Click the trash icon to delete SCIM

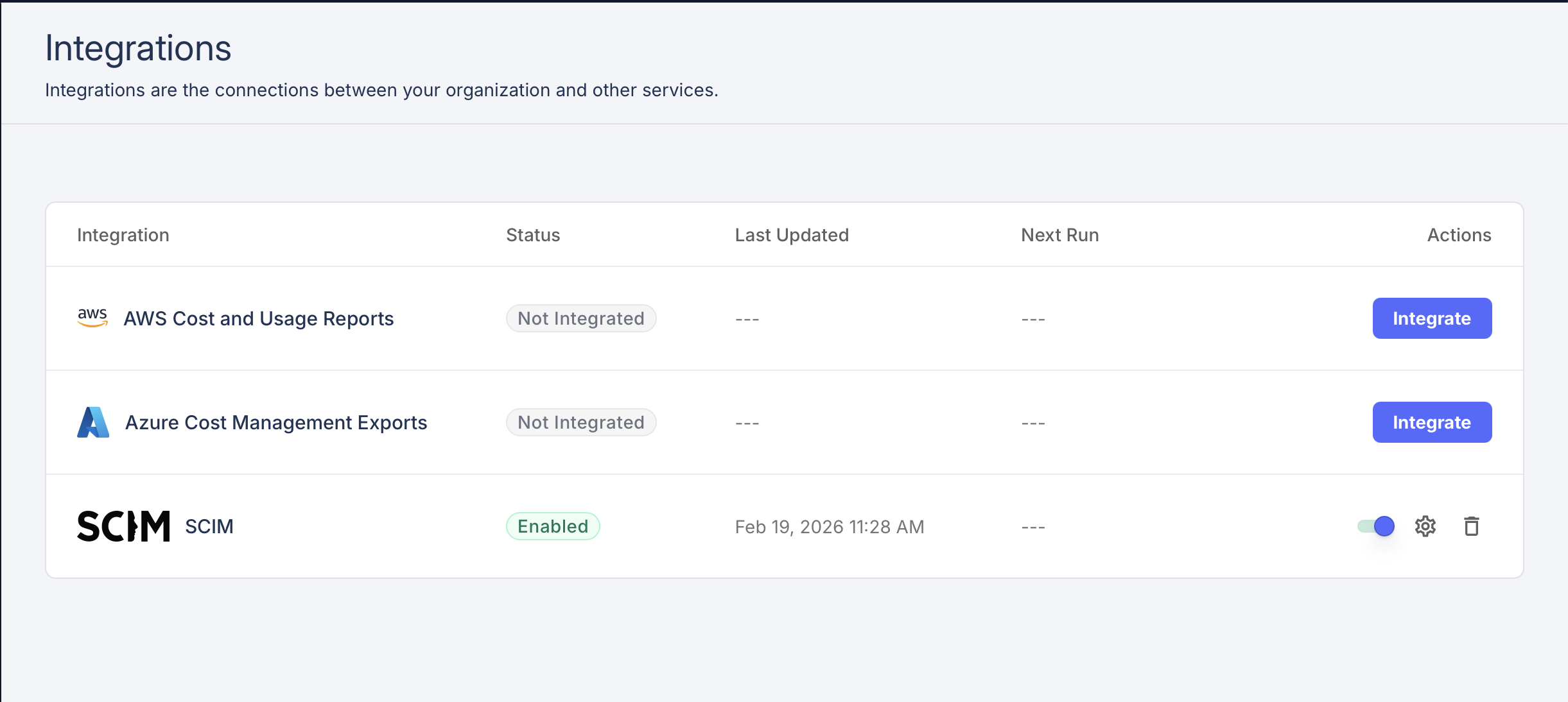coord(1472,526)
